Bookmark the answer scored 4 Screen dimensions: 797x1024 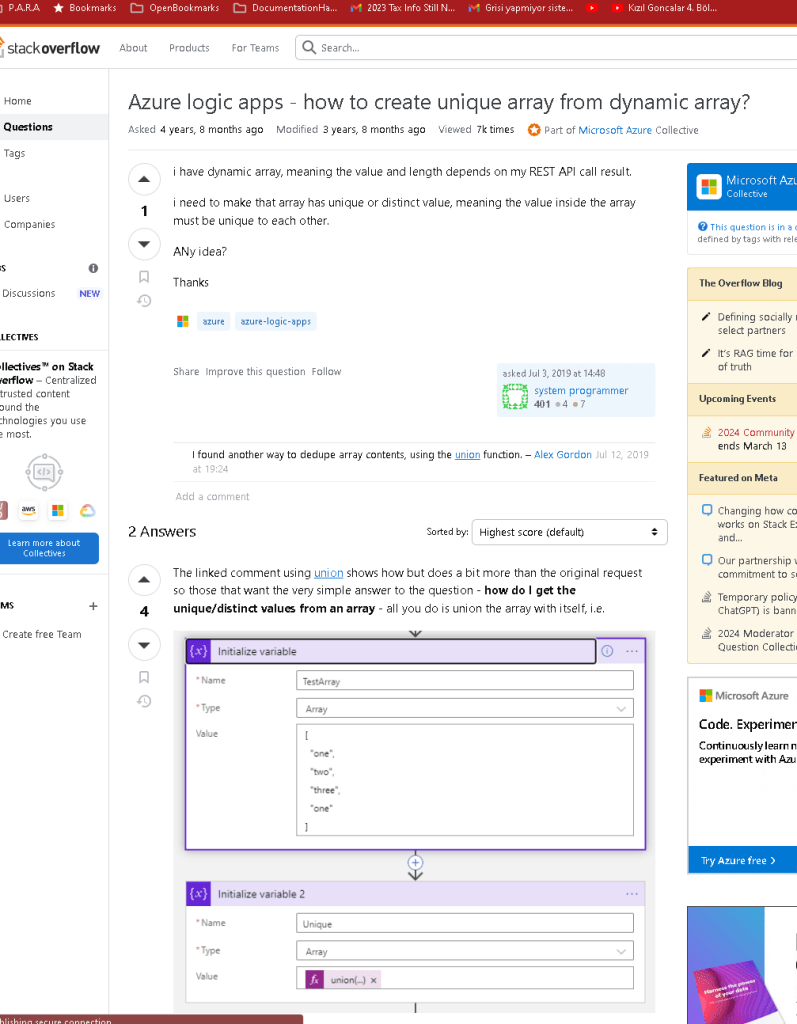pos(144,677)
